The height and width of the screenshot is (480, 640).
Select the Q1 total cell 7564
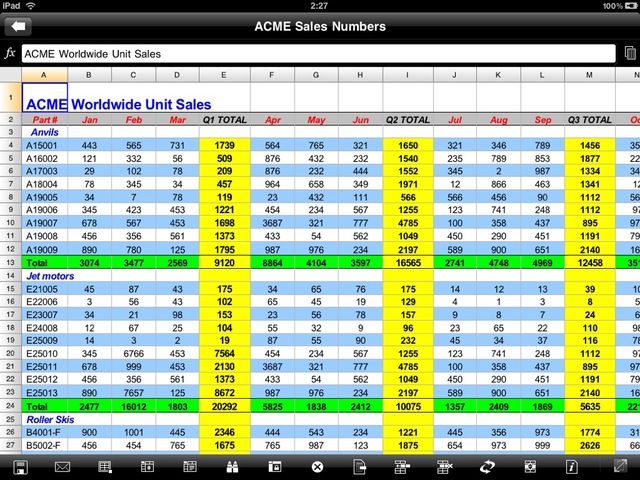point(224,353)
